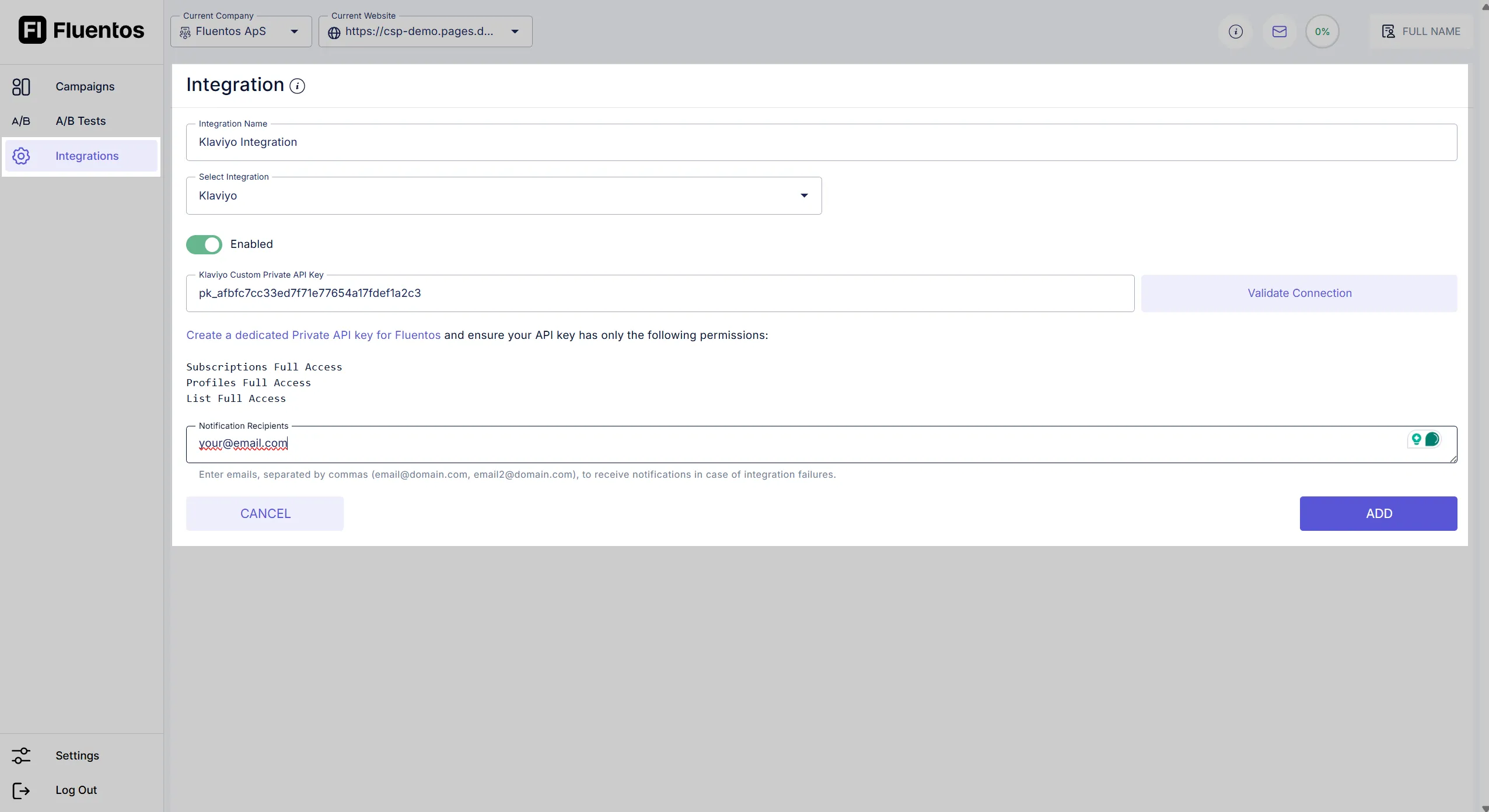Toggle the Enabled switch off
The height and width of the screenshot is (812, 1489).
pyautogui.click(x=204, y=244)
